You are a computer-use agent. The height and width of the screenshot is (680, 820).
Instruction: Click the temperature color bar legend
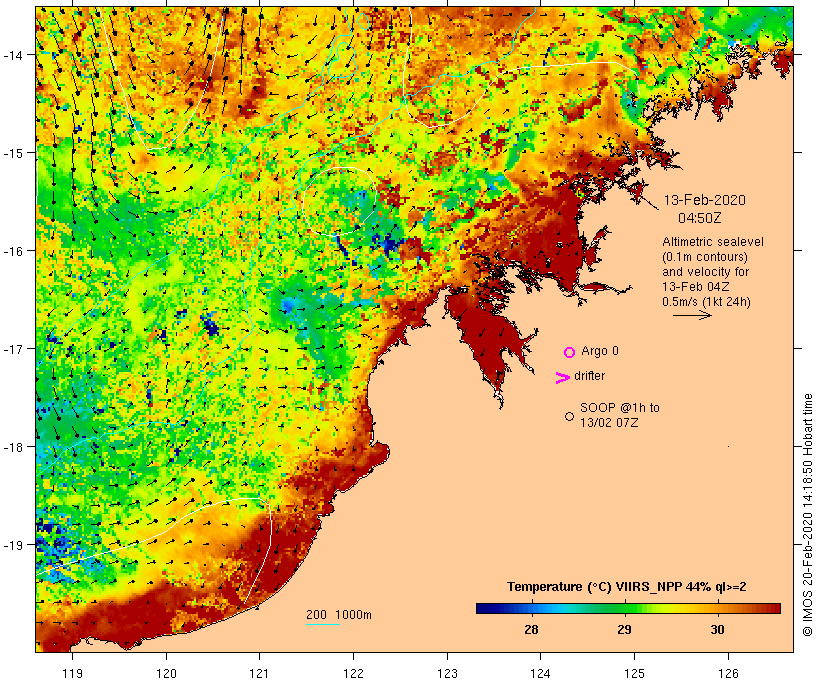click(628, 608)
